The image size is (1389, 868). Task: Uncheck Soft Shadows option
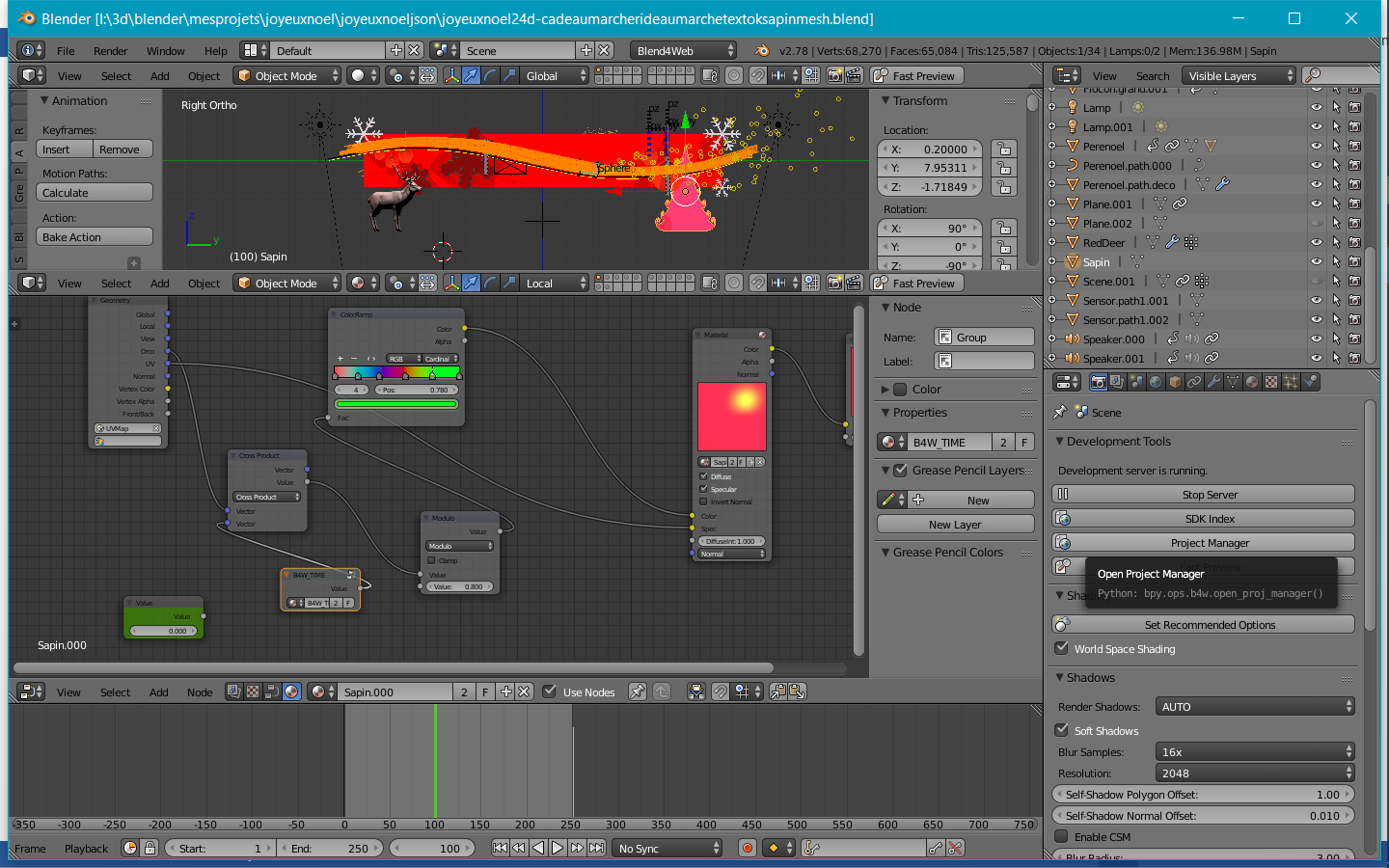coord(1062,730)
